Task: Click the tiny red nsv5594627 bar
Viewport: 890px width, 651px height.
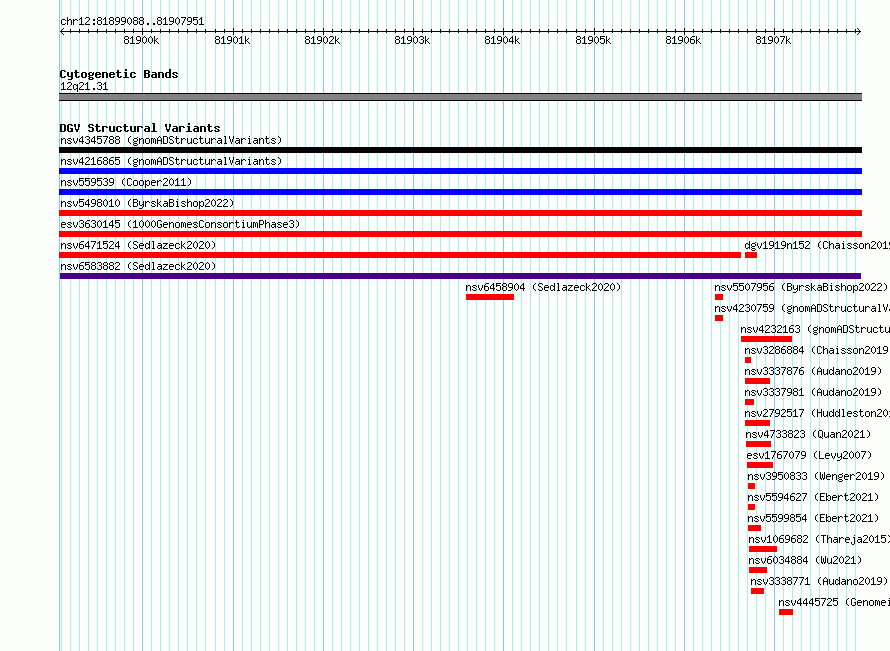Action: (752, 507)
